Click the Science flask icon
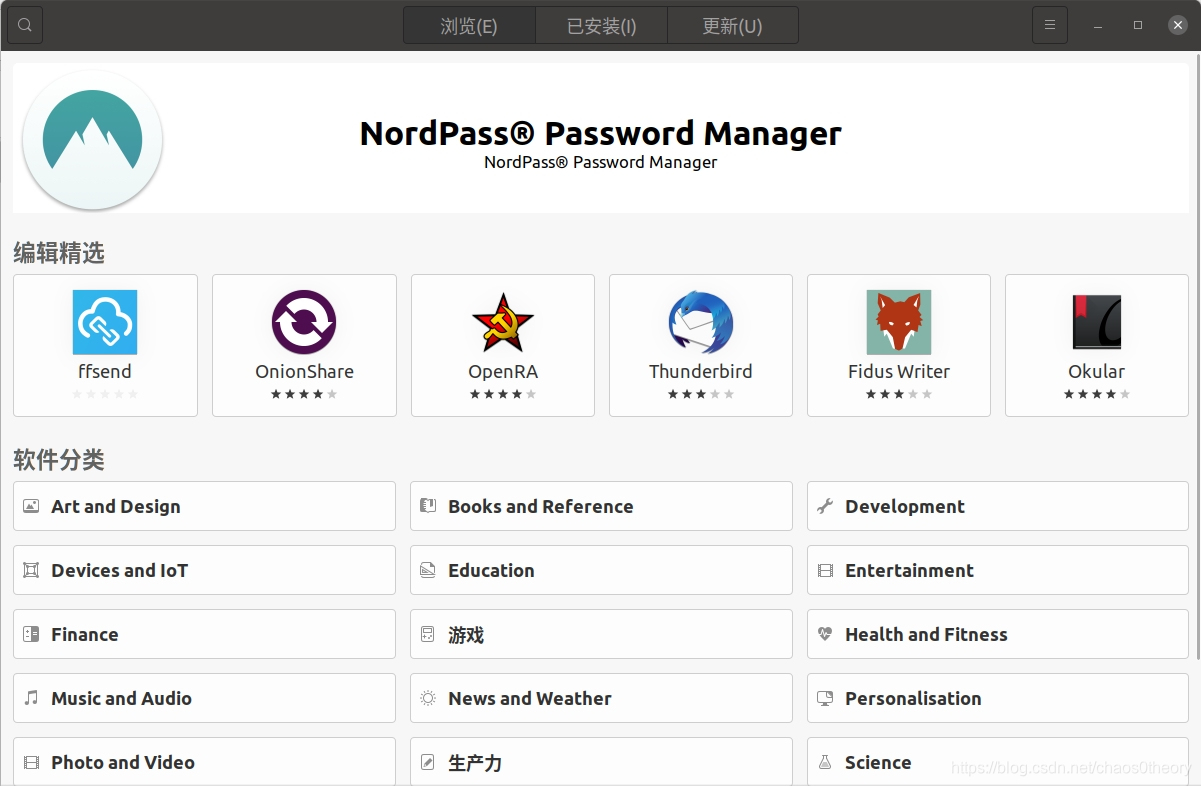 tap(825, 762)
